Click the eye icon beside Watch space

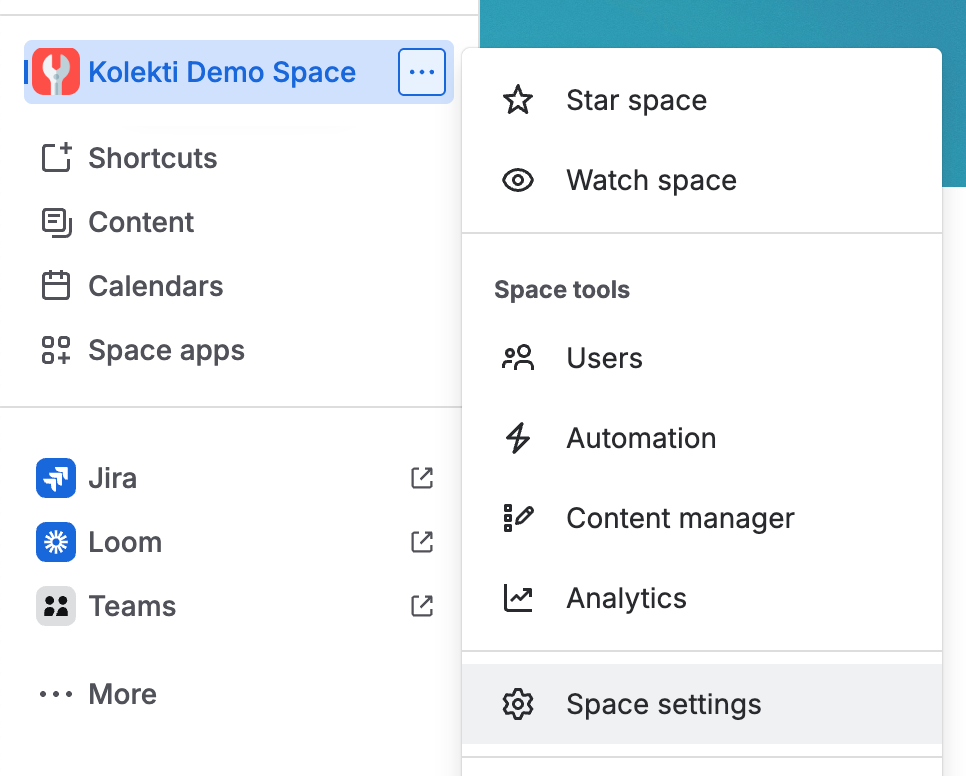tap(517, 180)
